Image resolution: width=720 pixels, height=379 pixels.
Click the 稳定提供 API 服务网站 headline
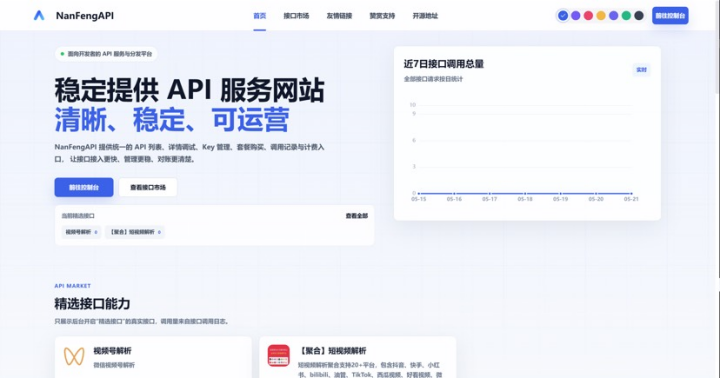coord(190,90)
